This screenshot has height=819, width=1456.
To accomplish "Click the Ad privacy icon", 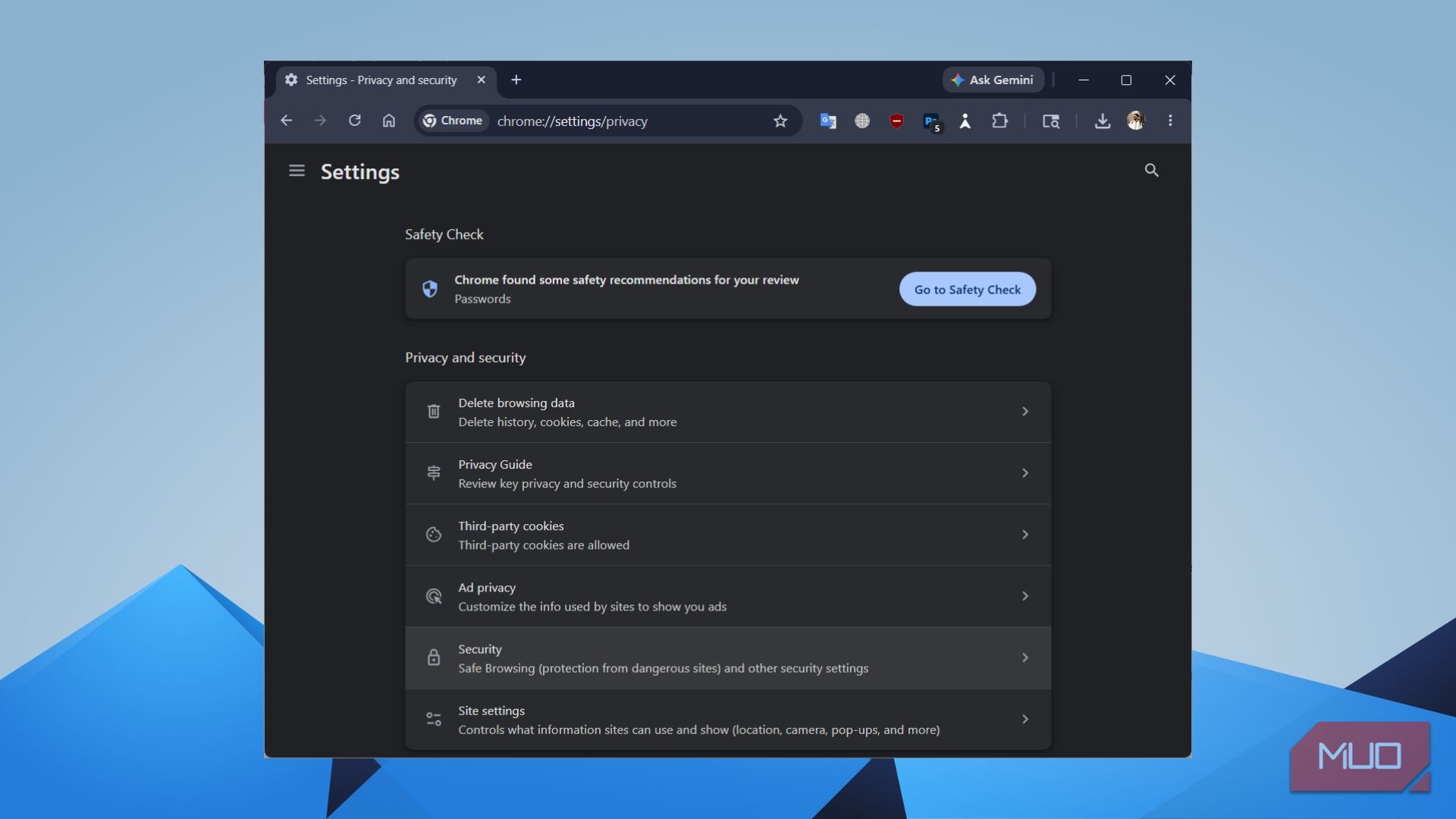I will (x=434, y=596).
